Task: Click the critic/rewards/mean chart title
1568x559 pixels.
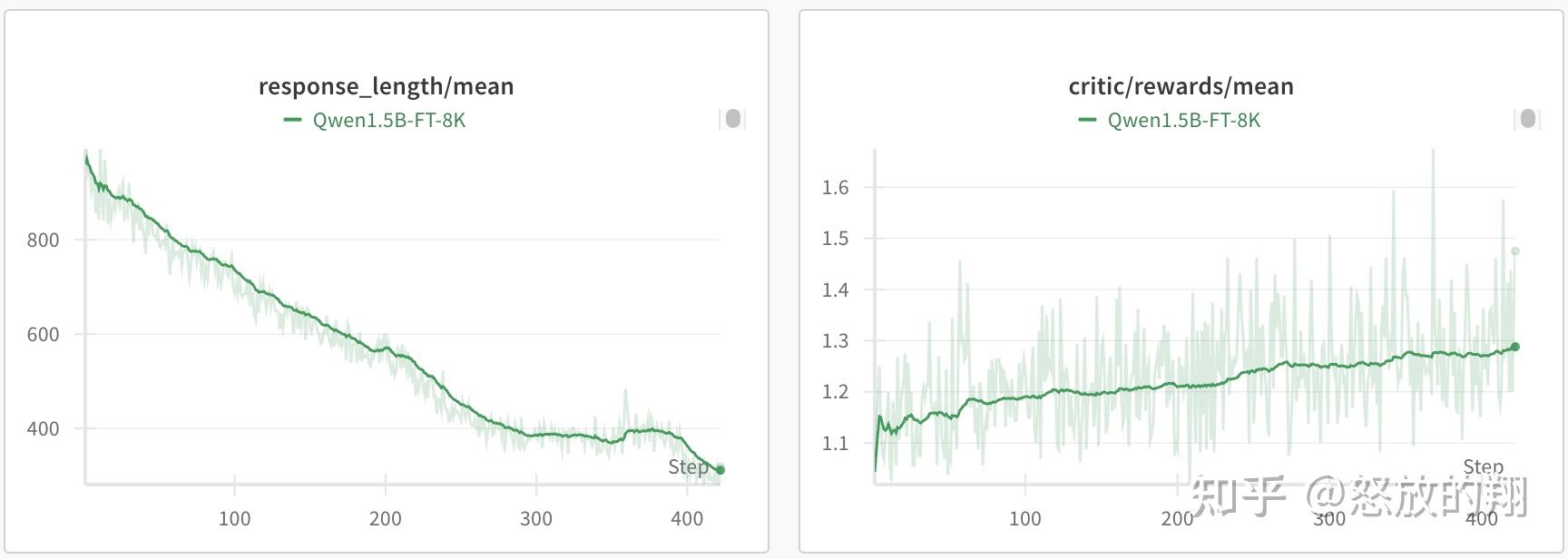Action: [1181, 86]
